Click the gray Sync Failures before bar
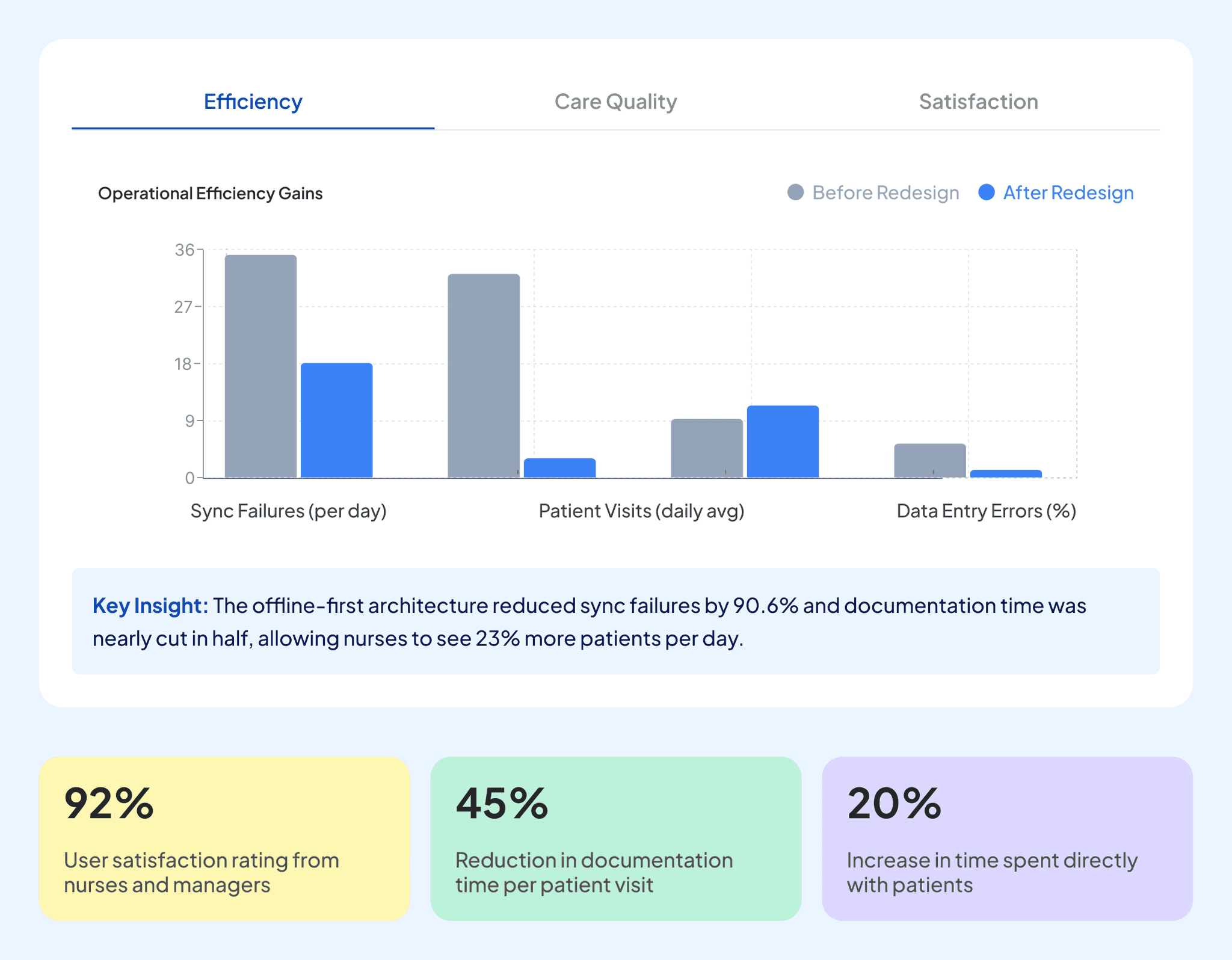 click(x=260, y=366)
